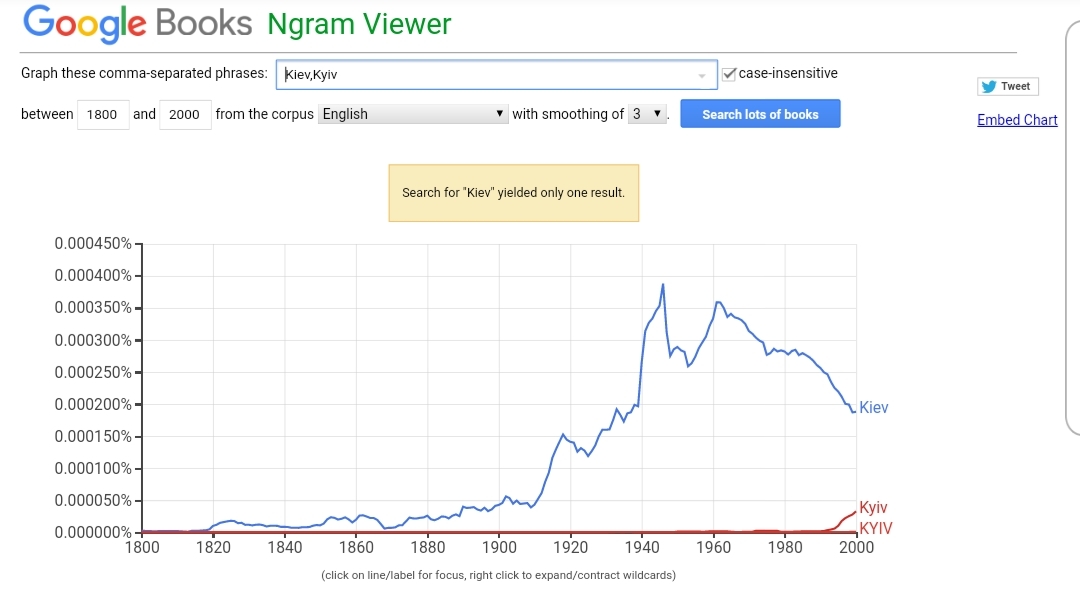
Task: Open the corpus English dropdown
Action: click(x=413, y=114)
